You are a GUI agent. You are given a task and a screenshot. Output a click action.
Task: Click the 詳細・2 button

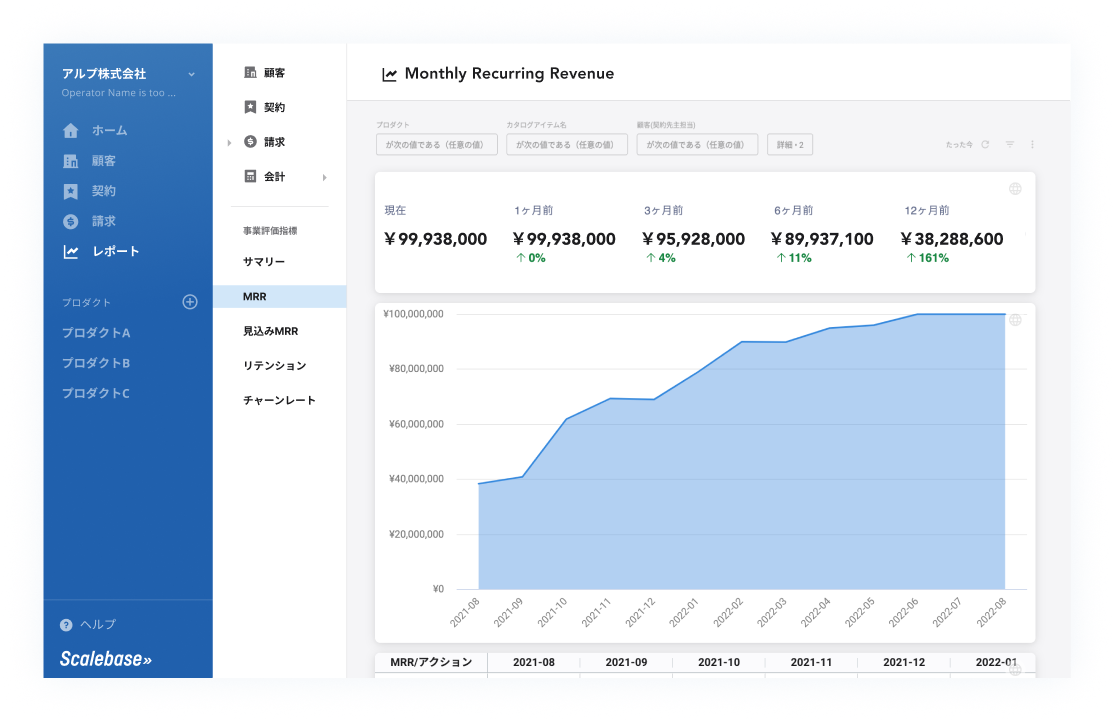[x=790, y=145]
